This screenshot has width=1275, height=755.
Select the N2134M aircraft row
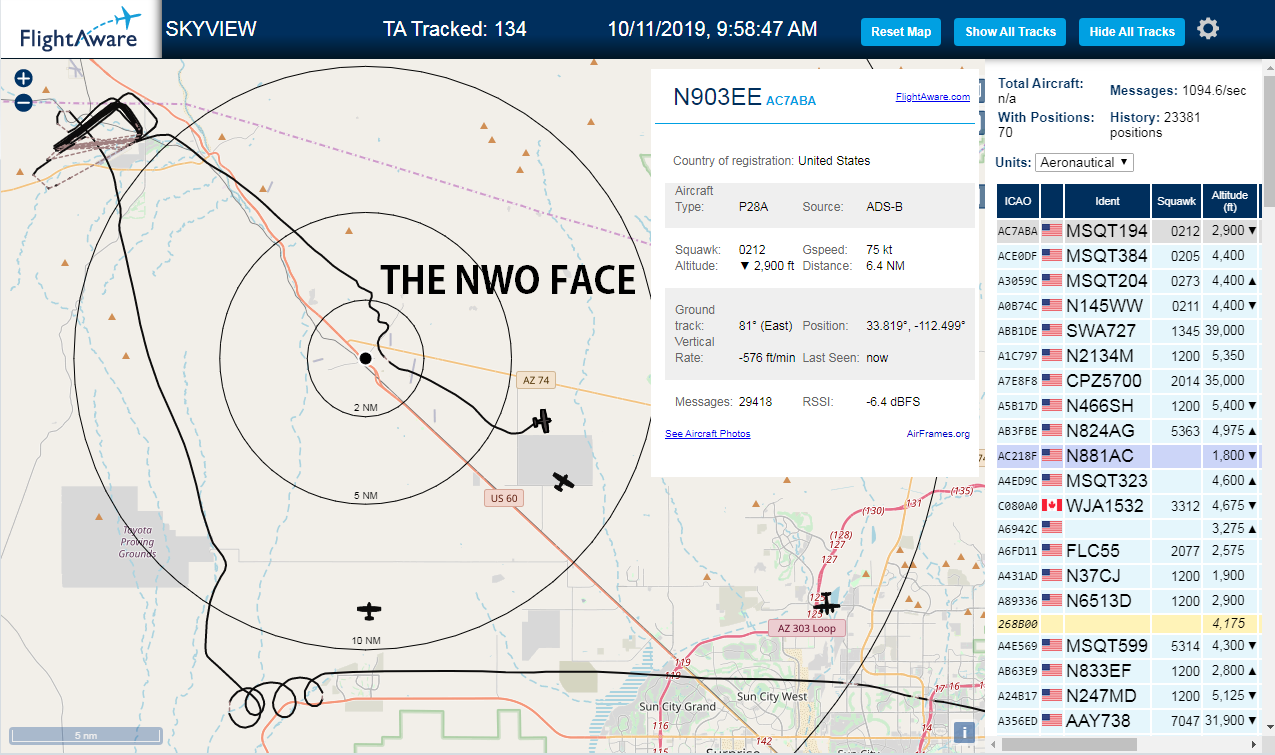point(1127,356)
